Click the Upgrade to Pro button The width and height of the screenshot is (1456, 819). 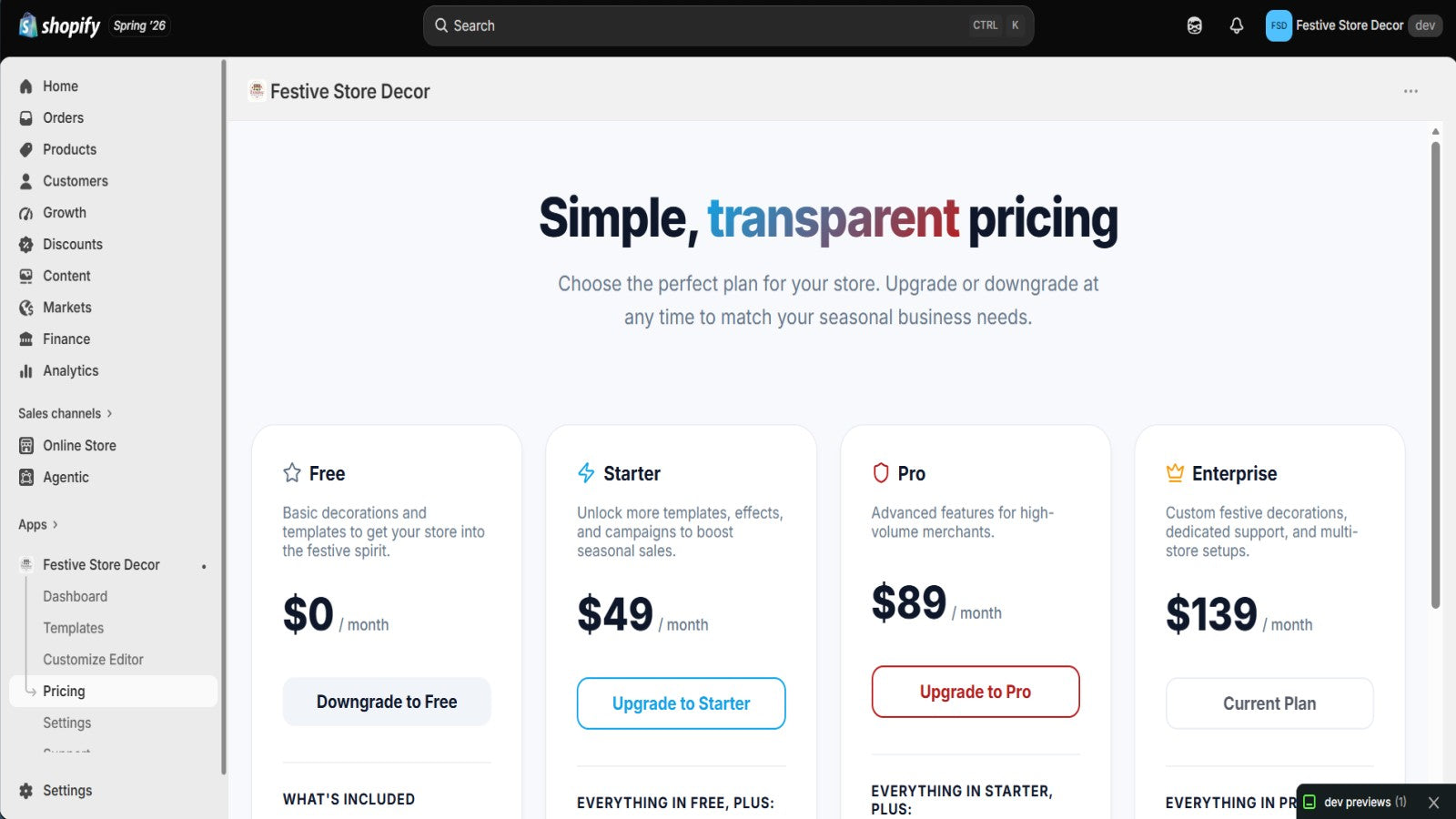pos(976,692)
